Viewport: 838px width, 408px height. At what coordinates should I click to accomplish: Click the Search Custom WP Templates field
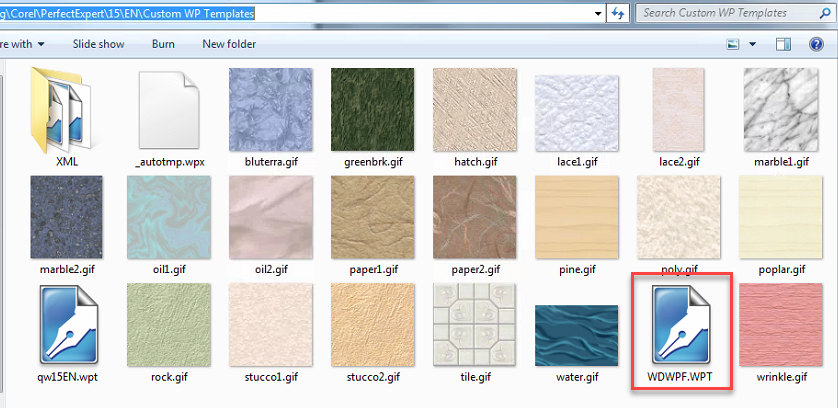coord(727,13)
